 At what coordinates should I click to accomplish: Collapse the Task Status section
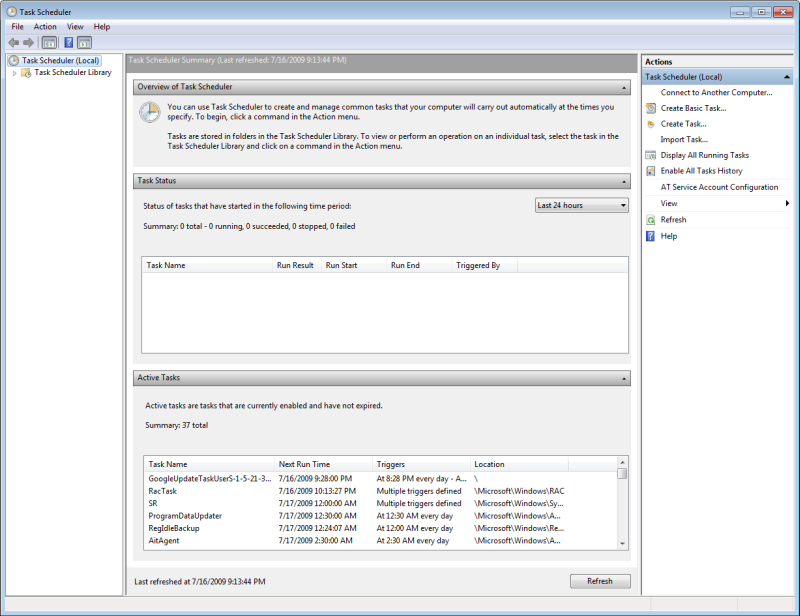(x=624, y=181)
